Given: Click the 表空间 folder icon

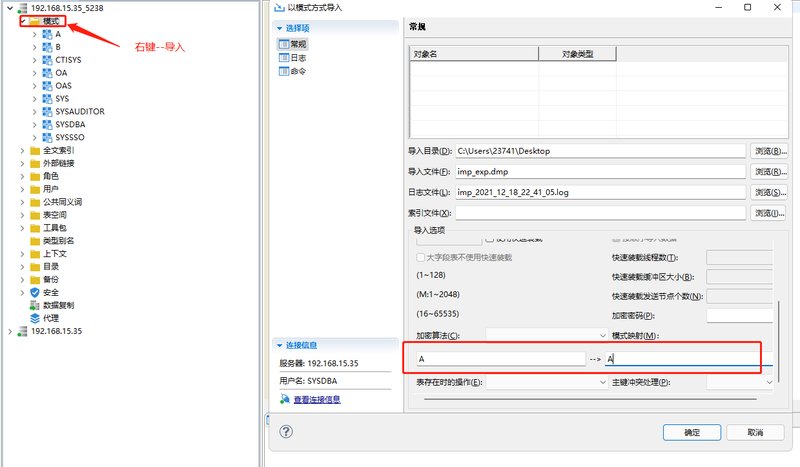Looking at the screenshot, I should (x=35, y=215).
